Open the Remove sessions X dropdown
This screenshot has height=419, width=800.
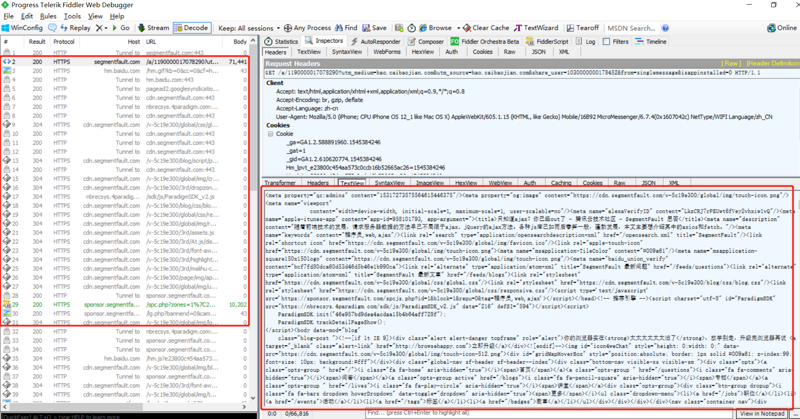click(102, 28)
